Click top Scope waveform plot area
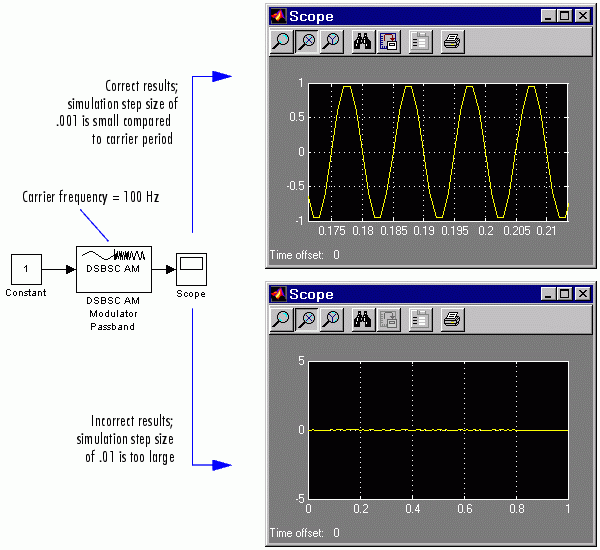The width and height of the screenshot is (600, 550). click(439, 152)
